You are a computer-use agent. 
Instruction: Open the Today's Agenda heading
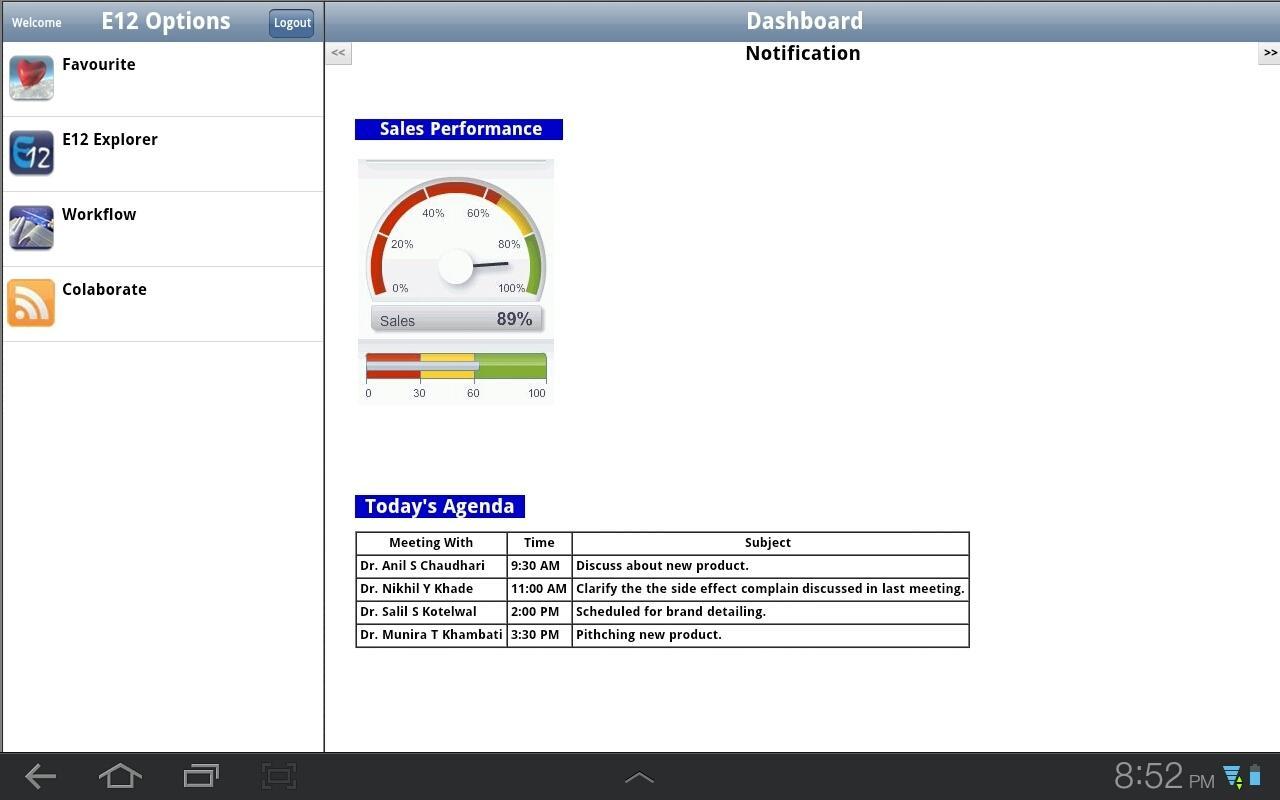tap(440, 506)
